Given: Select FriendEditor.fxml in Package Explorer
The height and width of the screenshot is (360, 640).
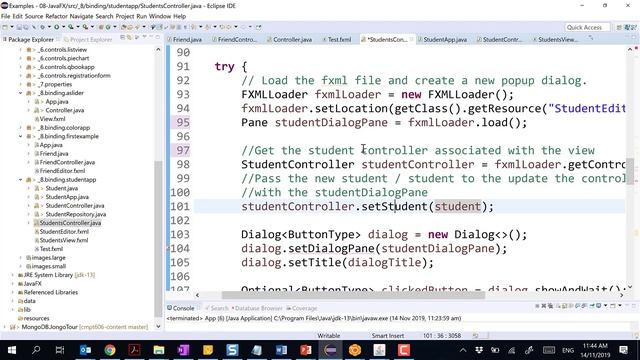Looking at the screenshot, I should (x=62, y=171).
